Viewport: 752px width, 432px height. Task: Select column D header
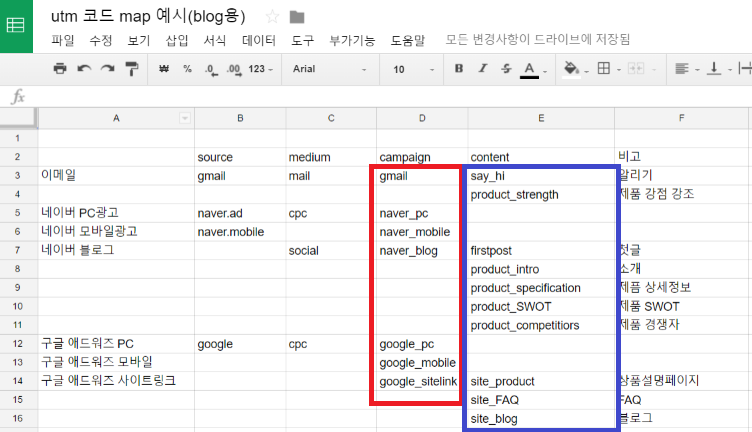pos(422,118)
